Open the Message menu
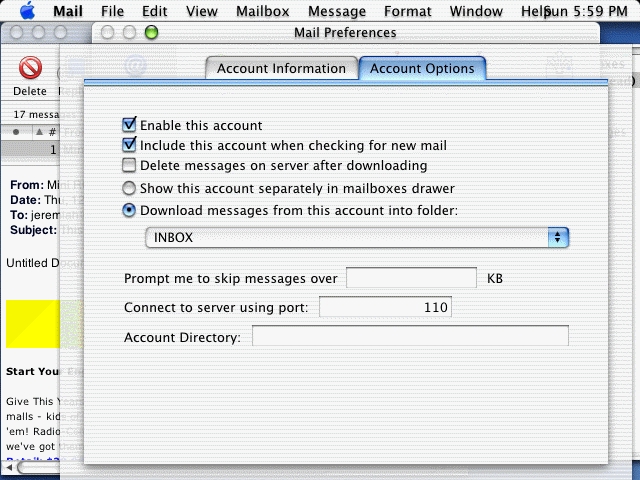 337,11
